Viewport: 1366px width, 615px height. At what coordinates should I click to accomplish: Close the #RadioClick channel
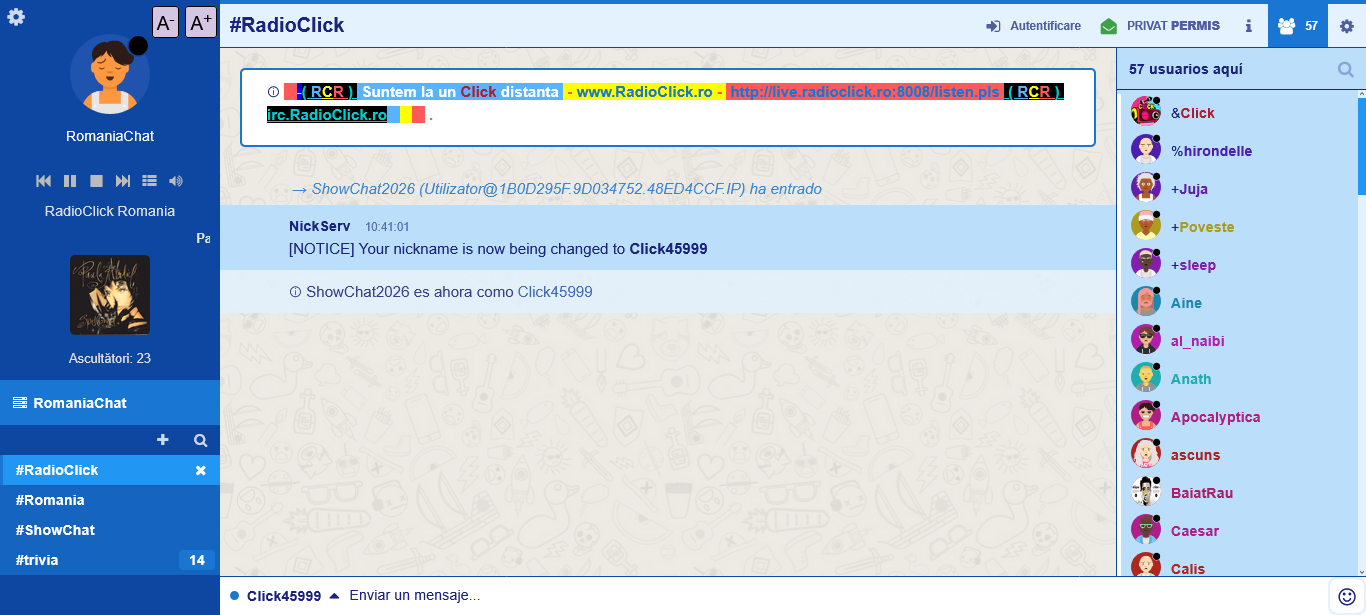pos(200,470)
